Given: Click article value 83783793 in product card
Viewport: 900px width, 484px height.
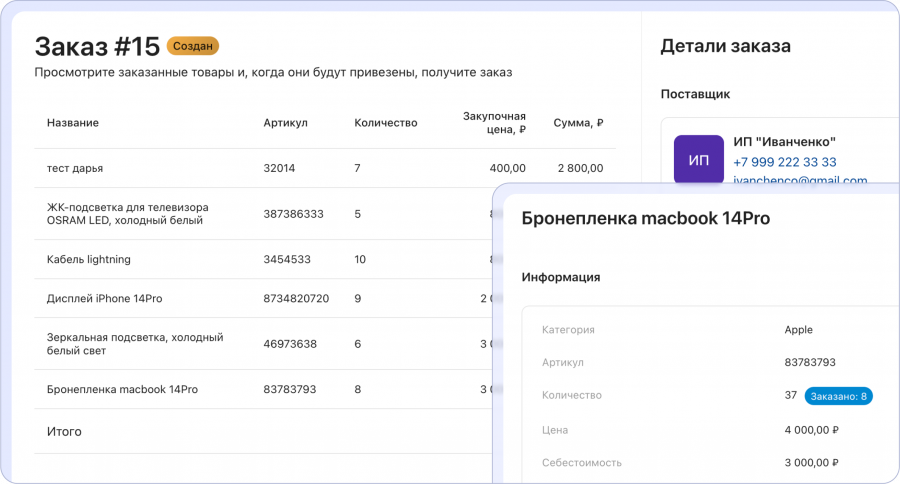Looking at the screenshot, I should pos(810,362).
